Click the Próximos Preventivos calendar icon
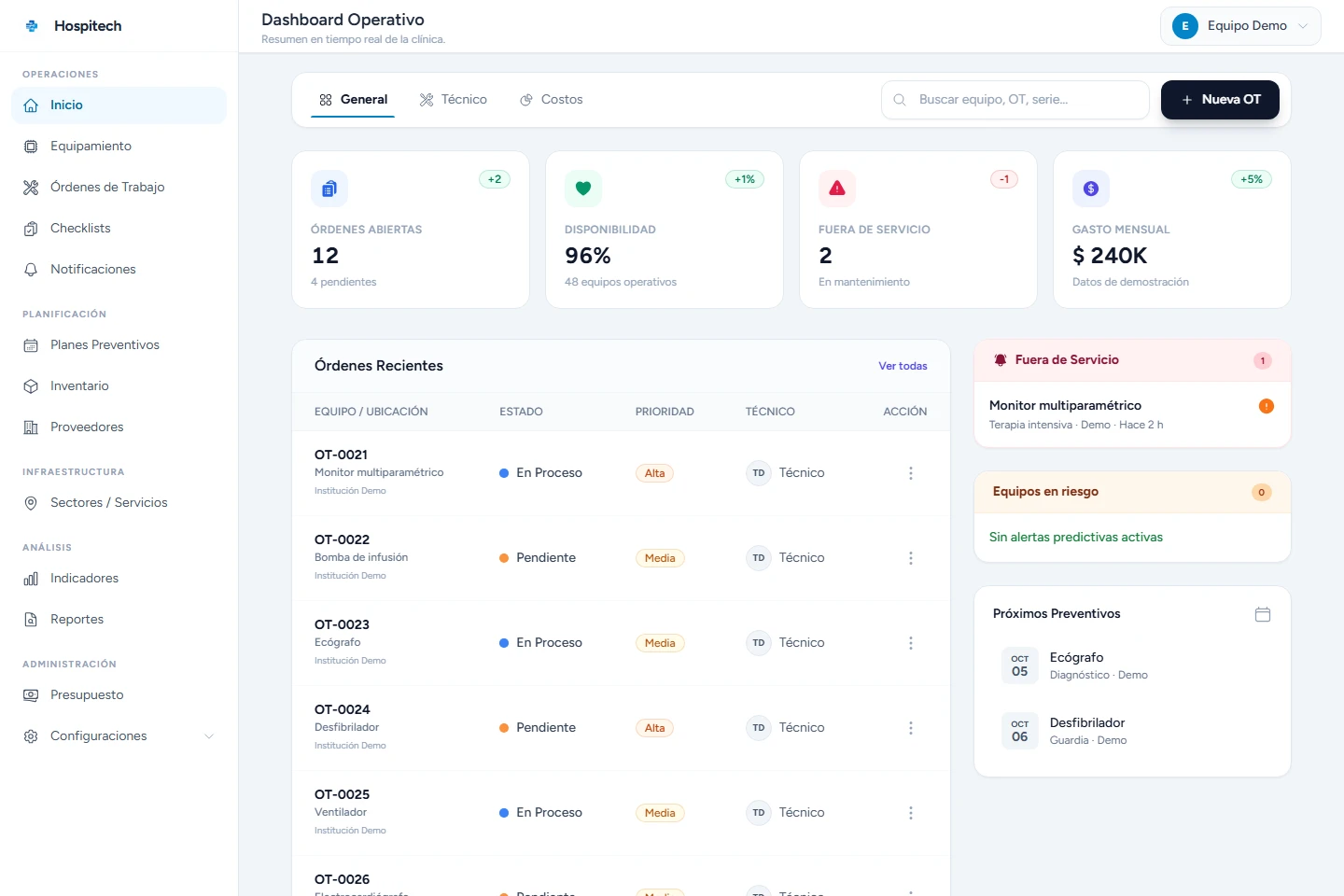Screen dimensions: 1344x896 point(1263,614)
